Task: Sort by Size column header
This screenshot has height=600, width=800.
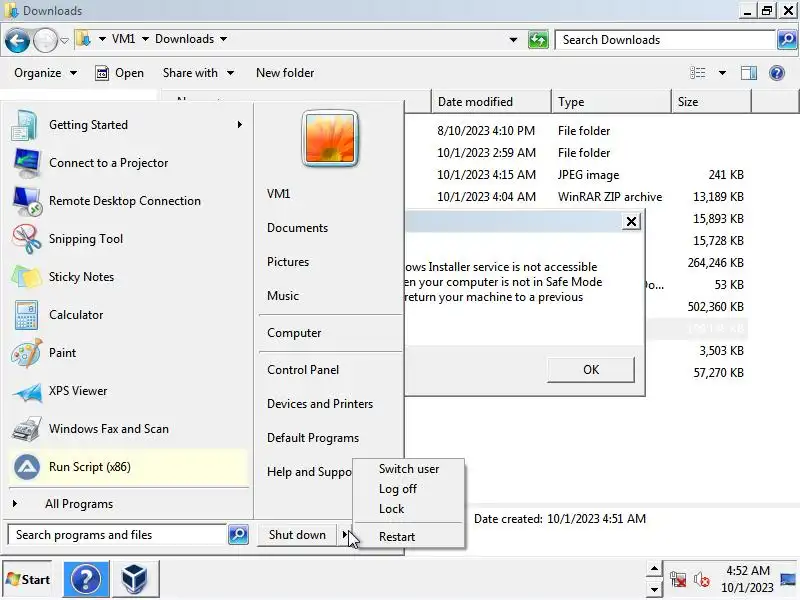Action: pyautogui.click(x=711, y=102)
